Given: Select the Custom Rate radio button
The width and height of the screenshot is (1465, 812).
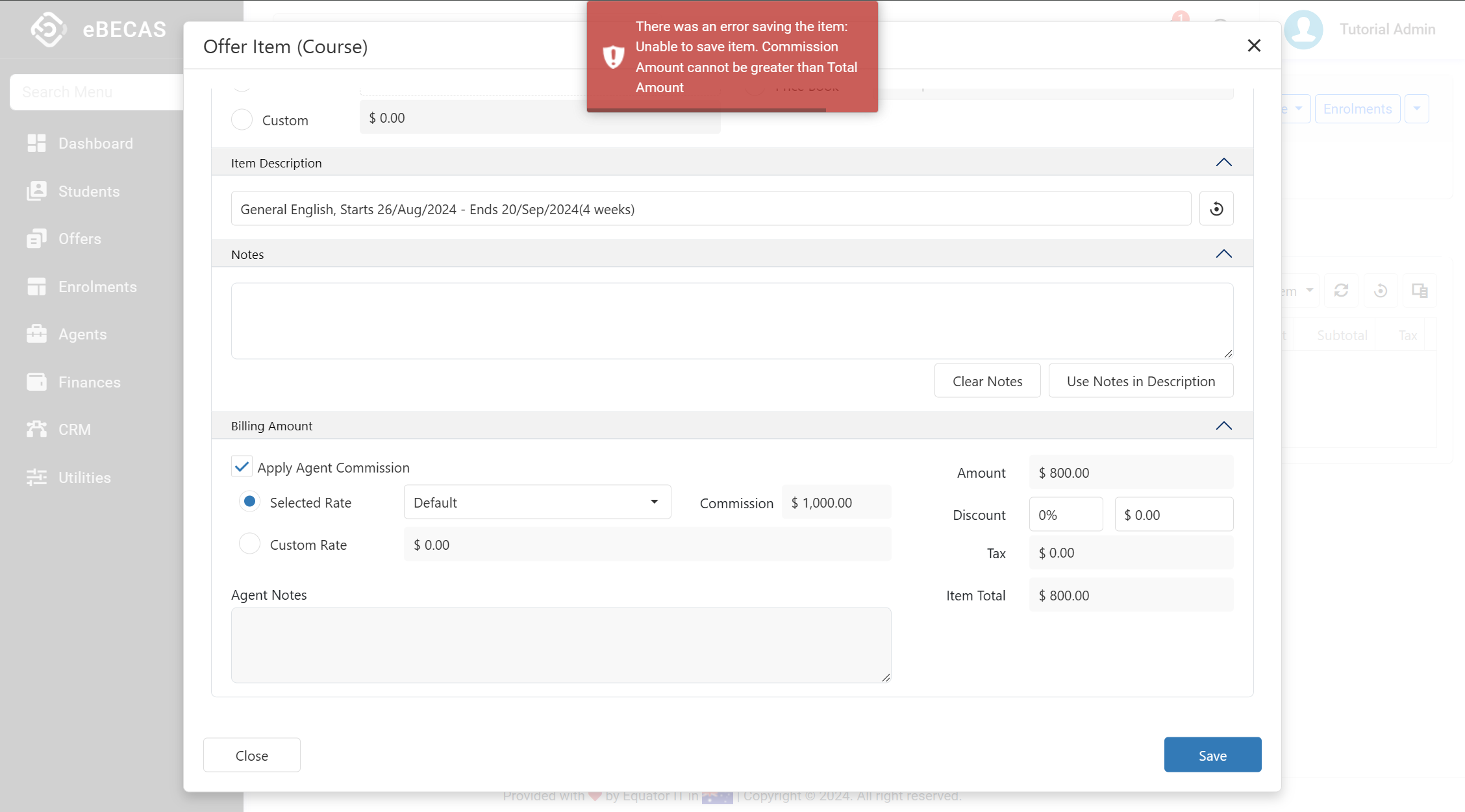Looking at the screenshot, I should coord(249,544).
